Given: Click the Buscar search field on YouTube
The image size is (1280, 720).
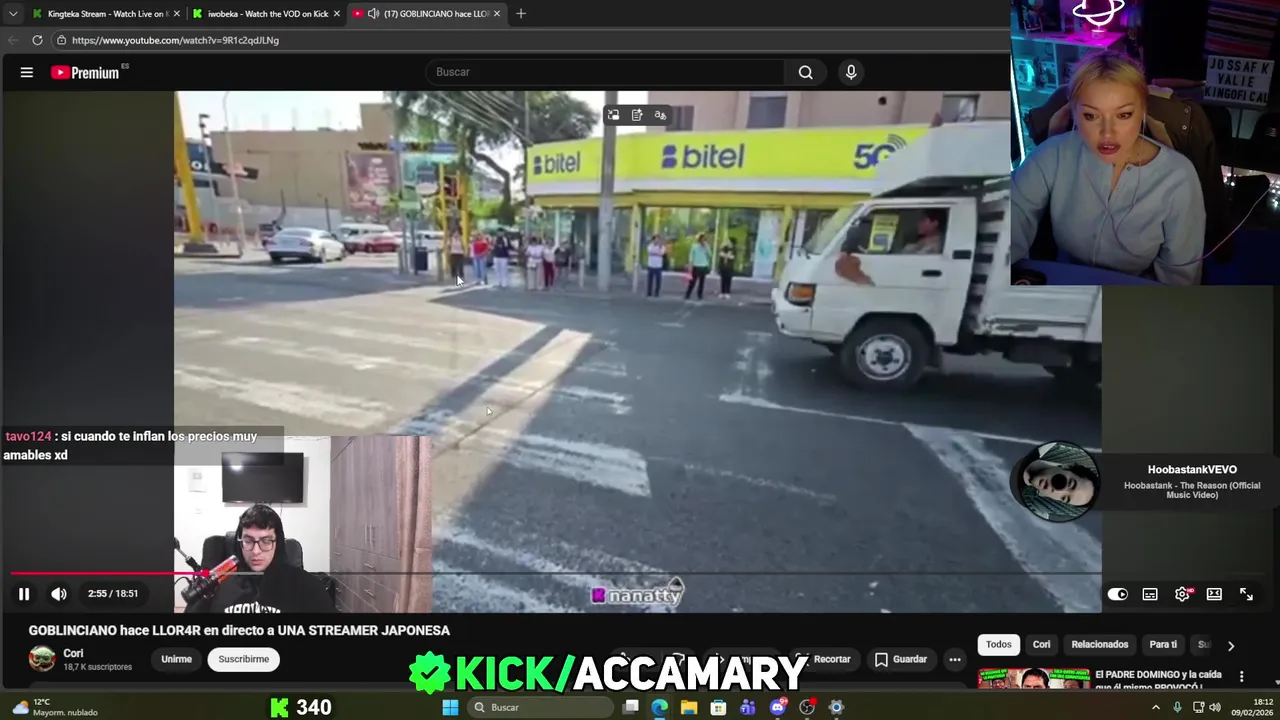Looking at the screenshot, I should 605,72.
